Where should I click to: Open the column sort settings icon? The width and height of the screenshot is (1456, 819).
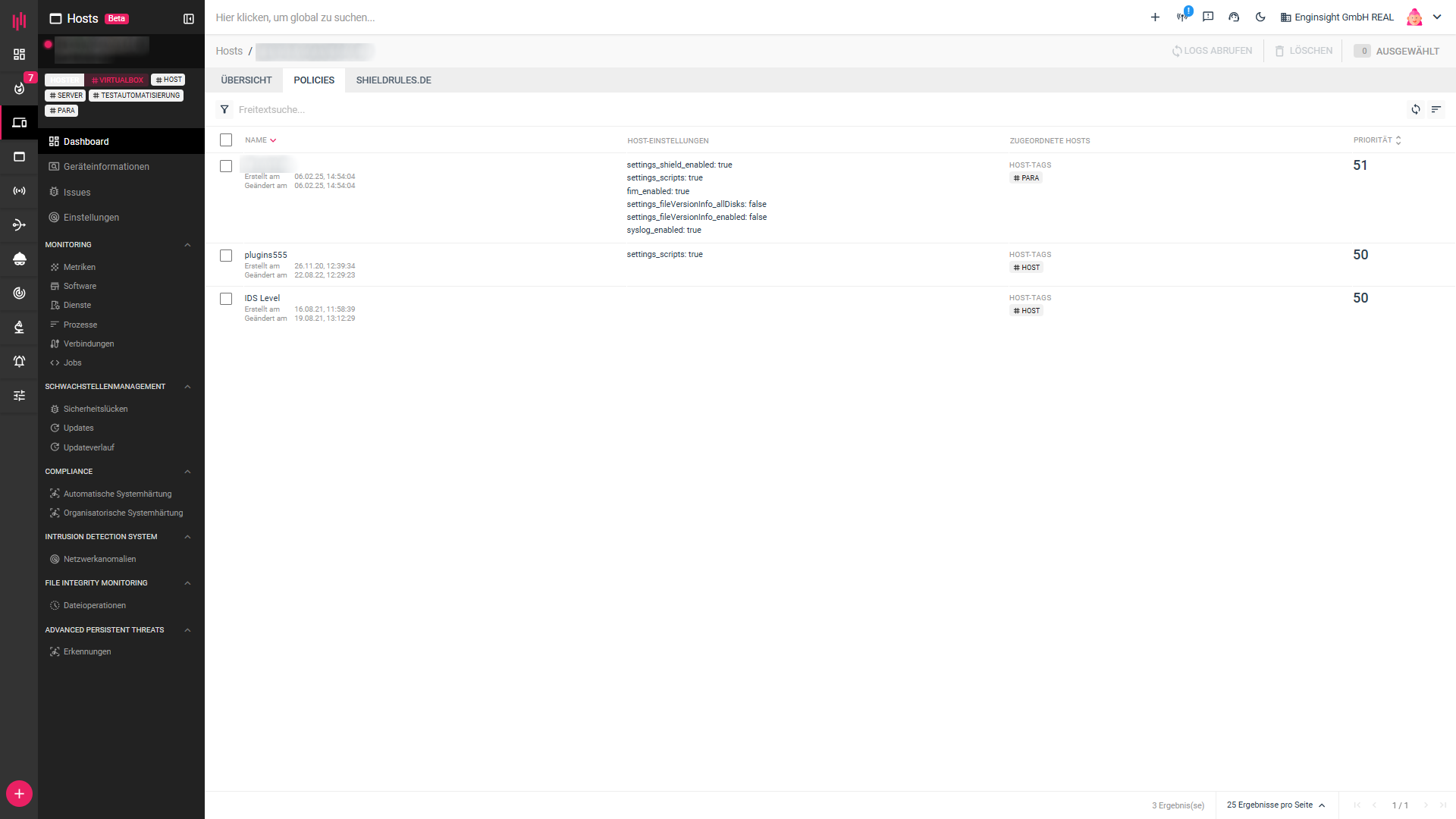click(1436, 110)
